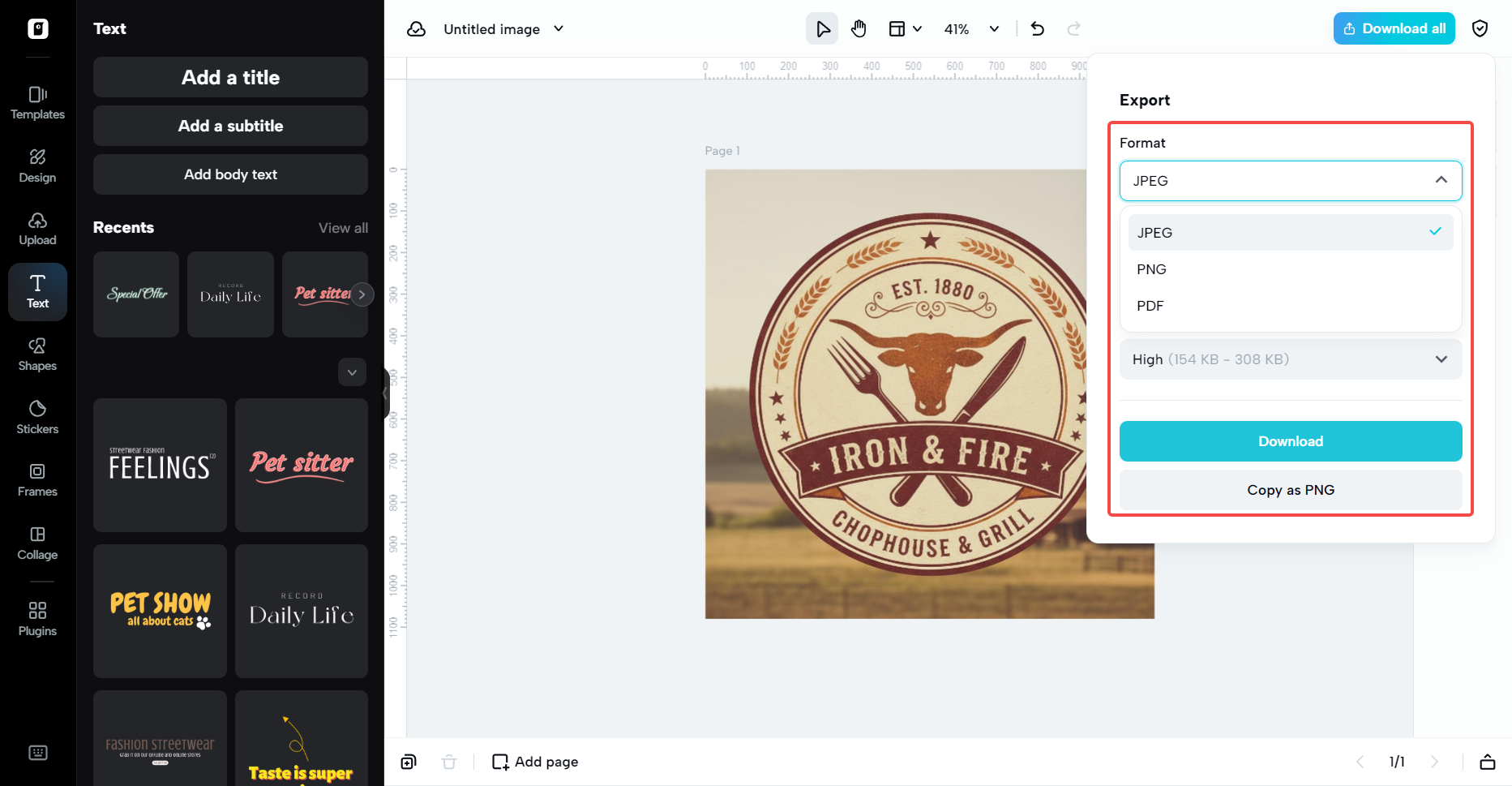1512x786 pixels.
Task: Click the shield privacy icon
Action: coord(1480,29)
